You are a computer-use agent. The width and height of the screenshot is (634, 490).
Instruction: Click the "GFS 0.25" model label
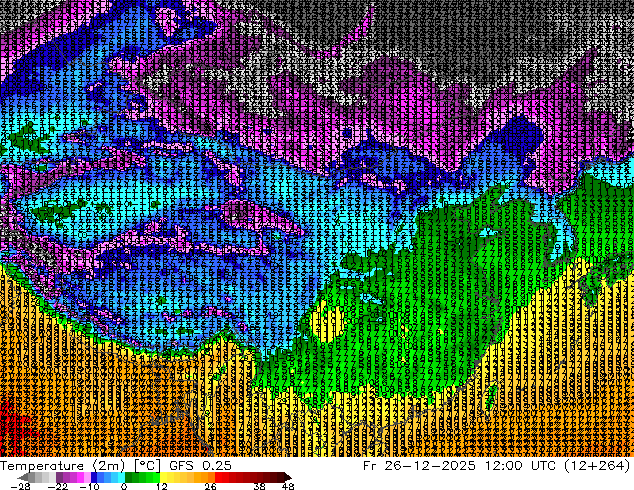(200, 466)
